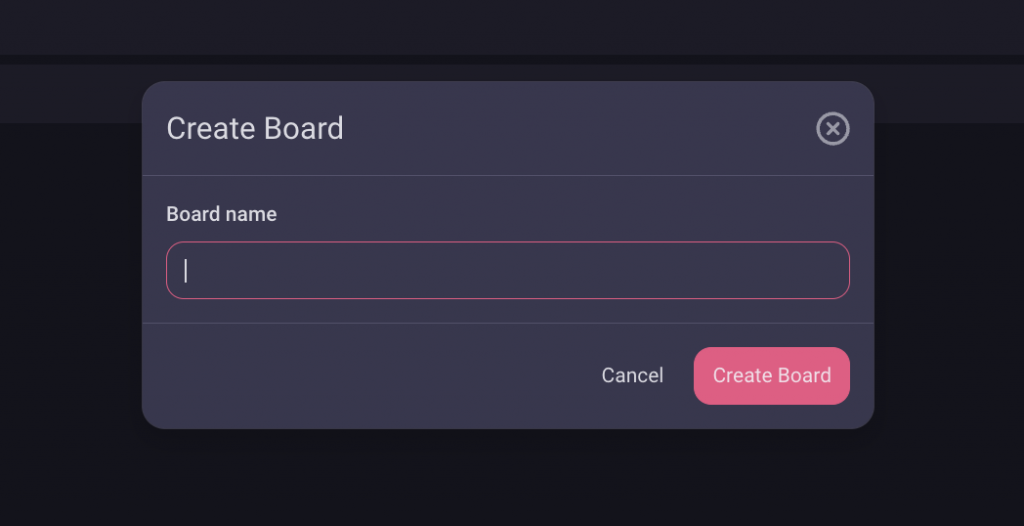Click the pink Create Board button

(771, 376)
